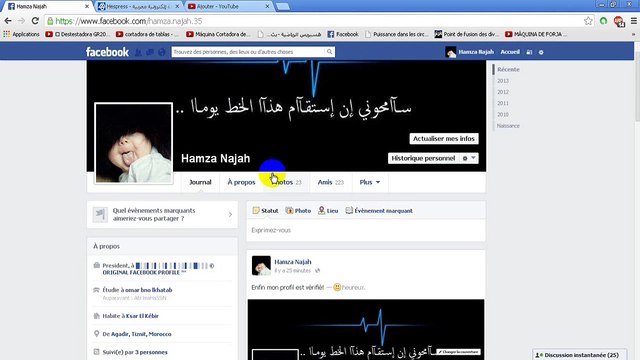Click the Lieu location icon in composer
Viewport: 640px width, 360px height.
pos(322,210)
